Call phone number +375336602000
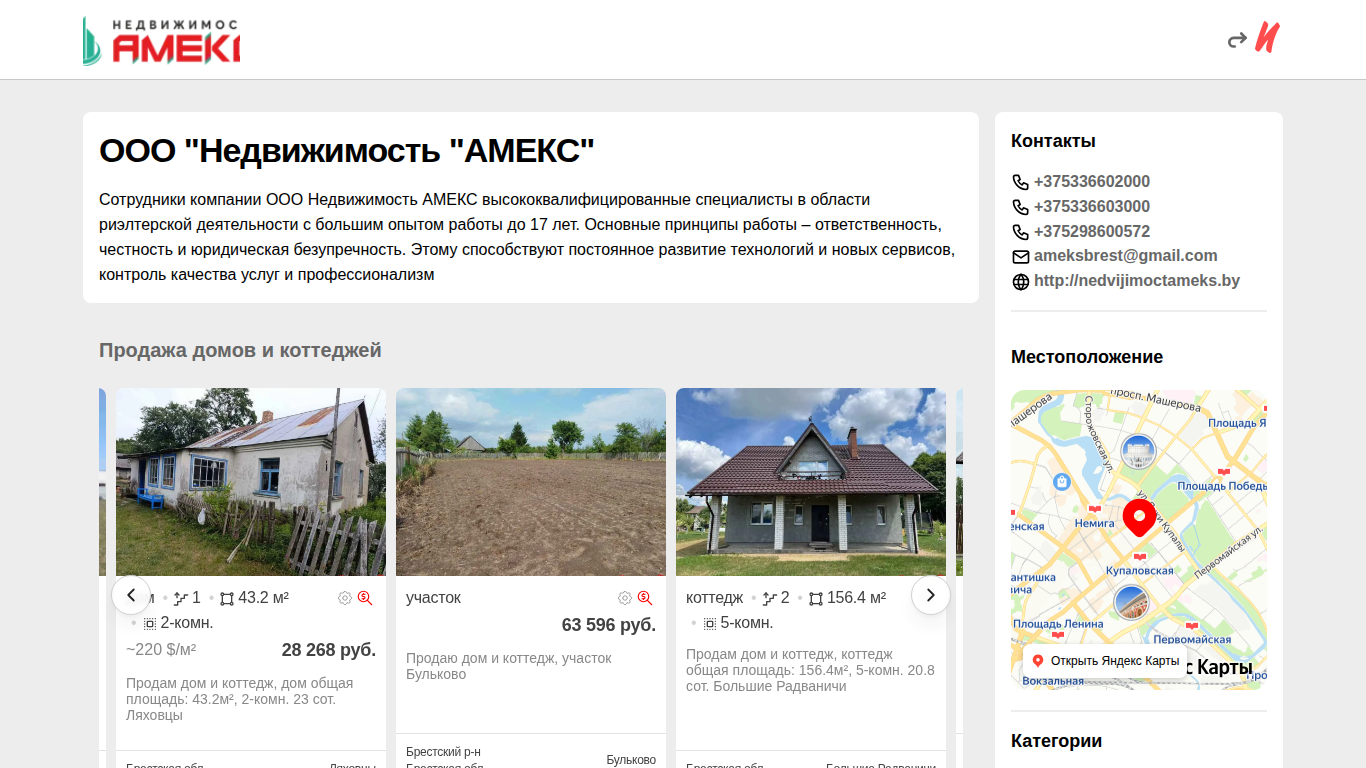Screen dimensions: 1366x768 [x=1092, y=182]
